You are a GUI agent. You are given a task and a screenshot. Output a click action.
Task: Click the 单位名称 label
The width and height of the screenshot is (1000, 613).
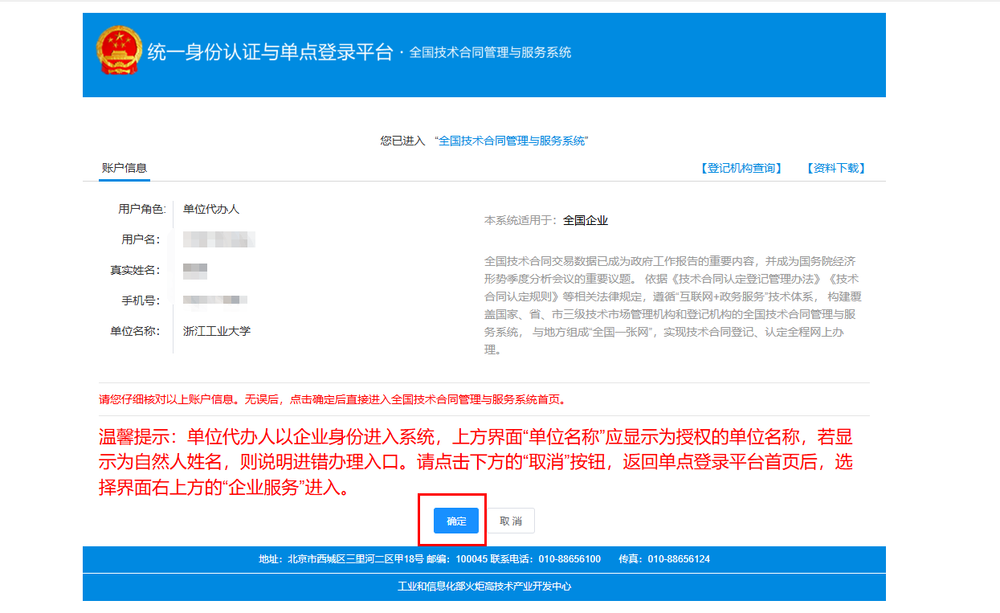[x=135, y=331]
